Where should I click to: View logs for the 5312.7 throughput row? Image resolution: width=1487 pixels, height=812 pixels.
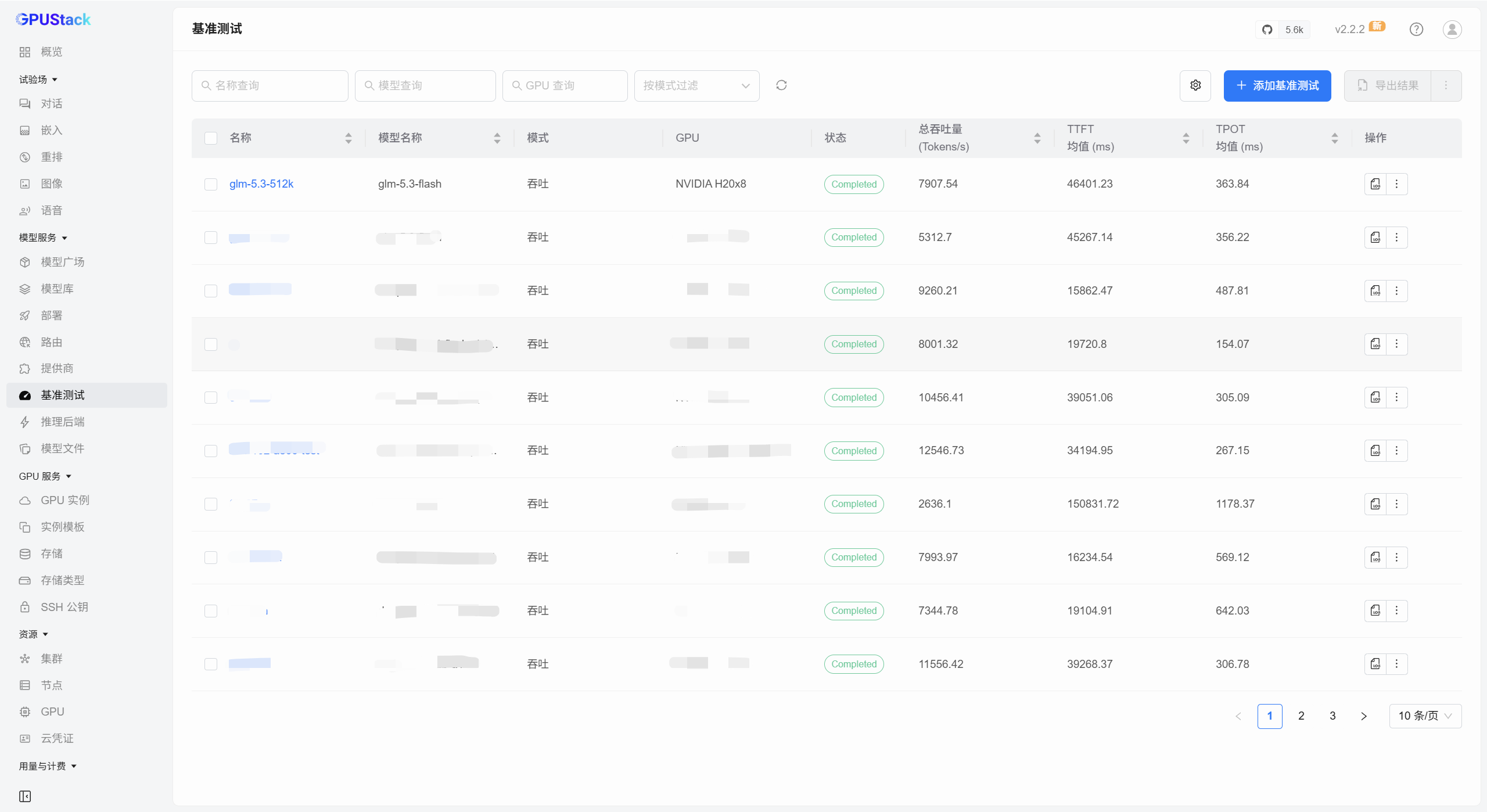[1375, 238]
